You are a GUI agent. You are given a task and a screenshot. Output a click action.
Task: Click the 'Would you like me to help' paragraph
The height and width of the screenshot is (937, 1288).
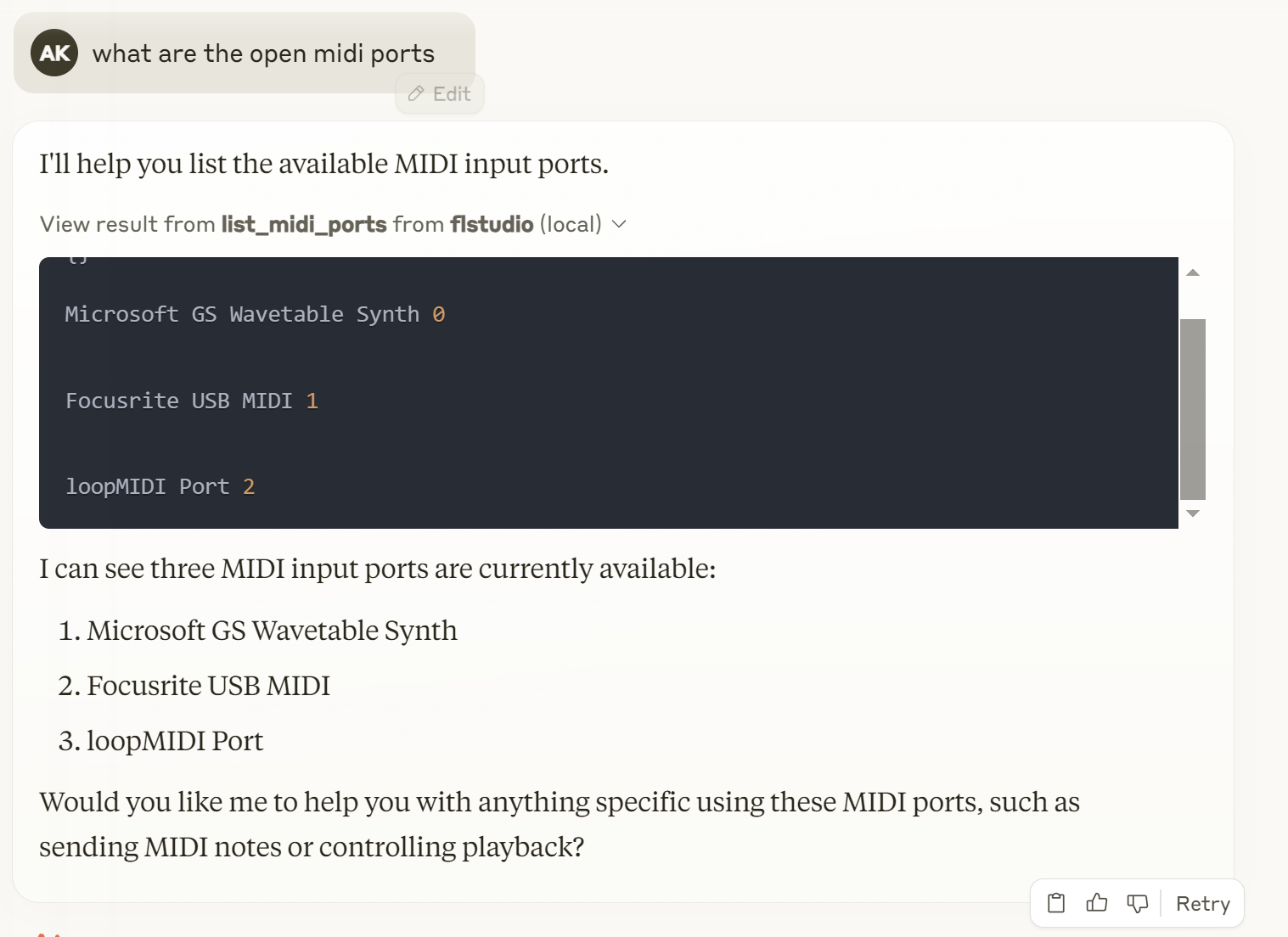click(559, 823)
